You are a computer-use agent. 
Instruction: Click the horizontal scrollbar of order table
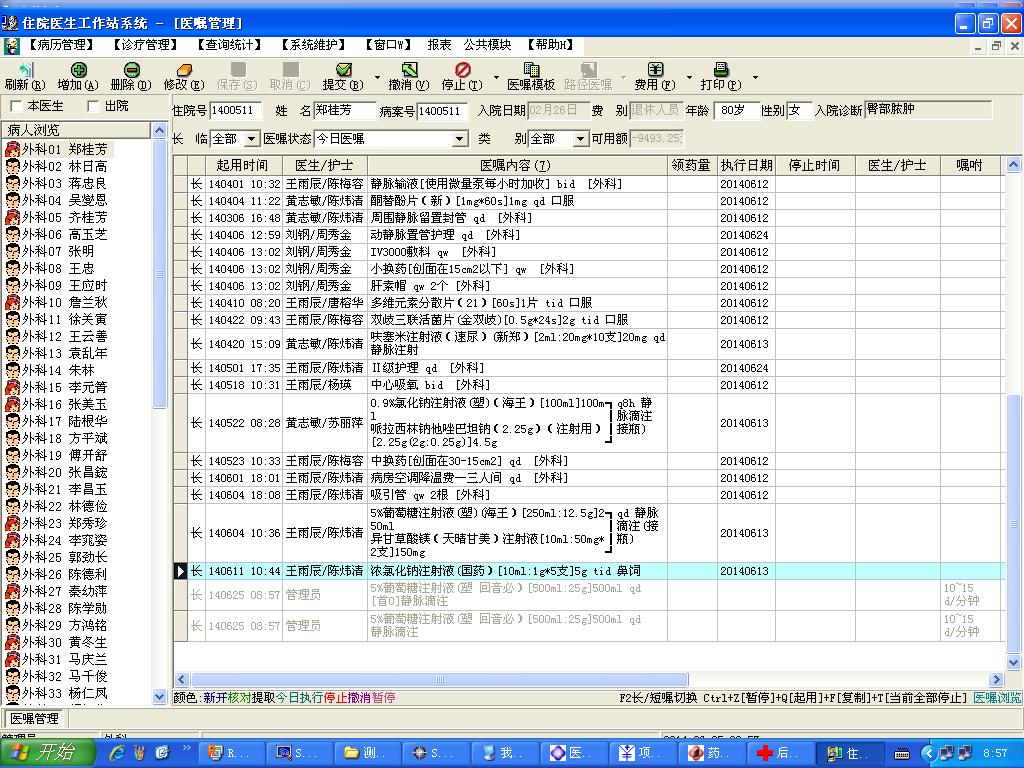coord(440,679)
